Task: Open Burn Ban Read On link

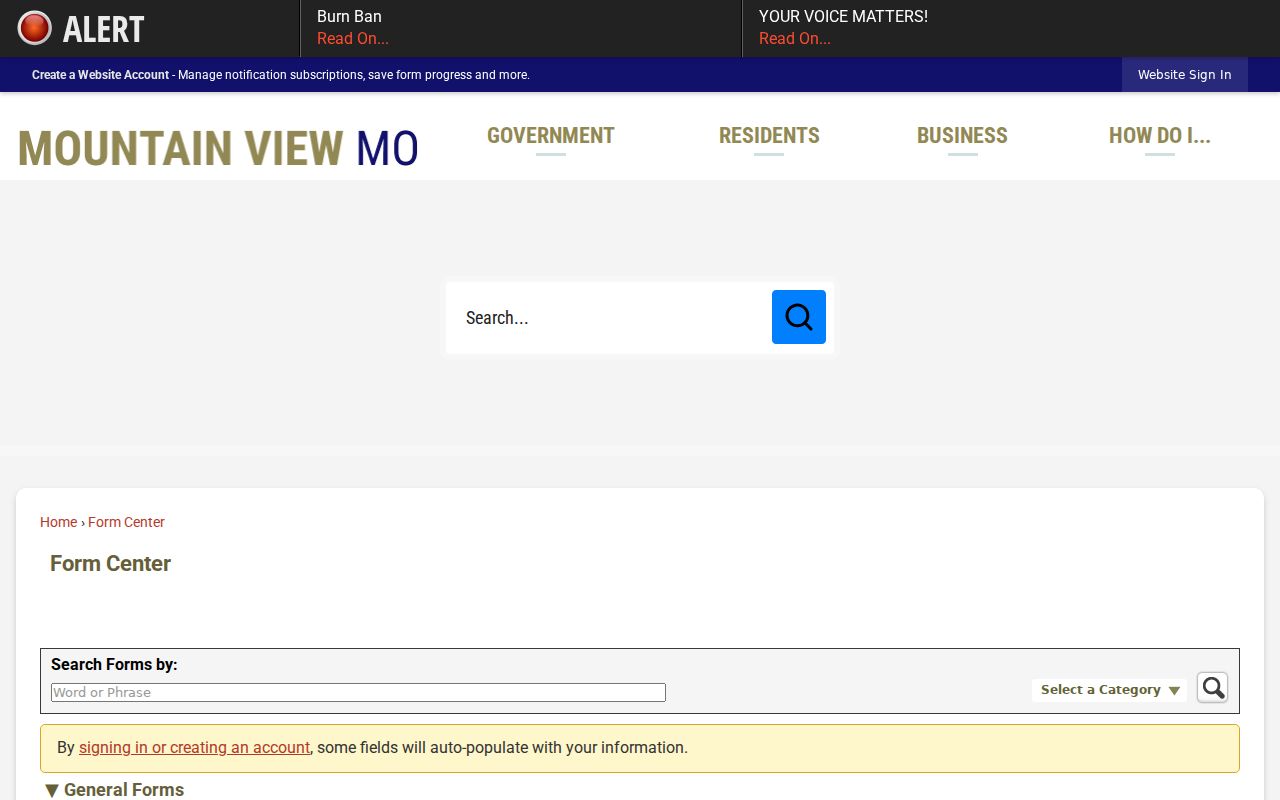Action: [x=353, y=39]
